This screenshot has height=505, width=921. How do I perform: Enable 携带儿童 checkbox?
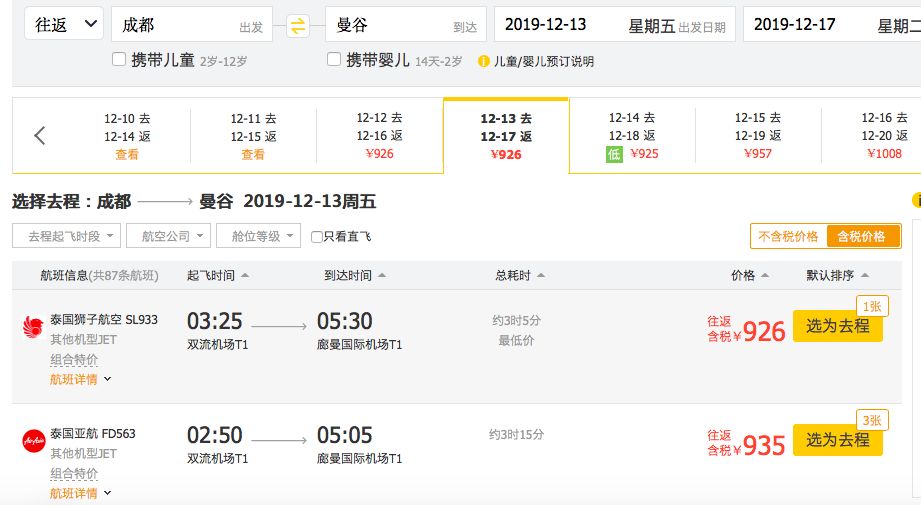click(119, 59)
